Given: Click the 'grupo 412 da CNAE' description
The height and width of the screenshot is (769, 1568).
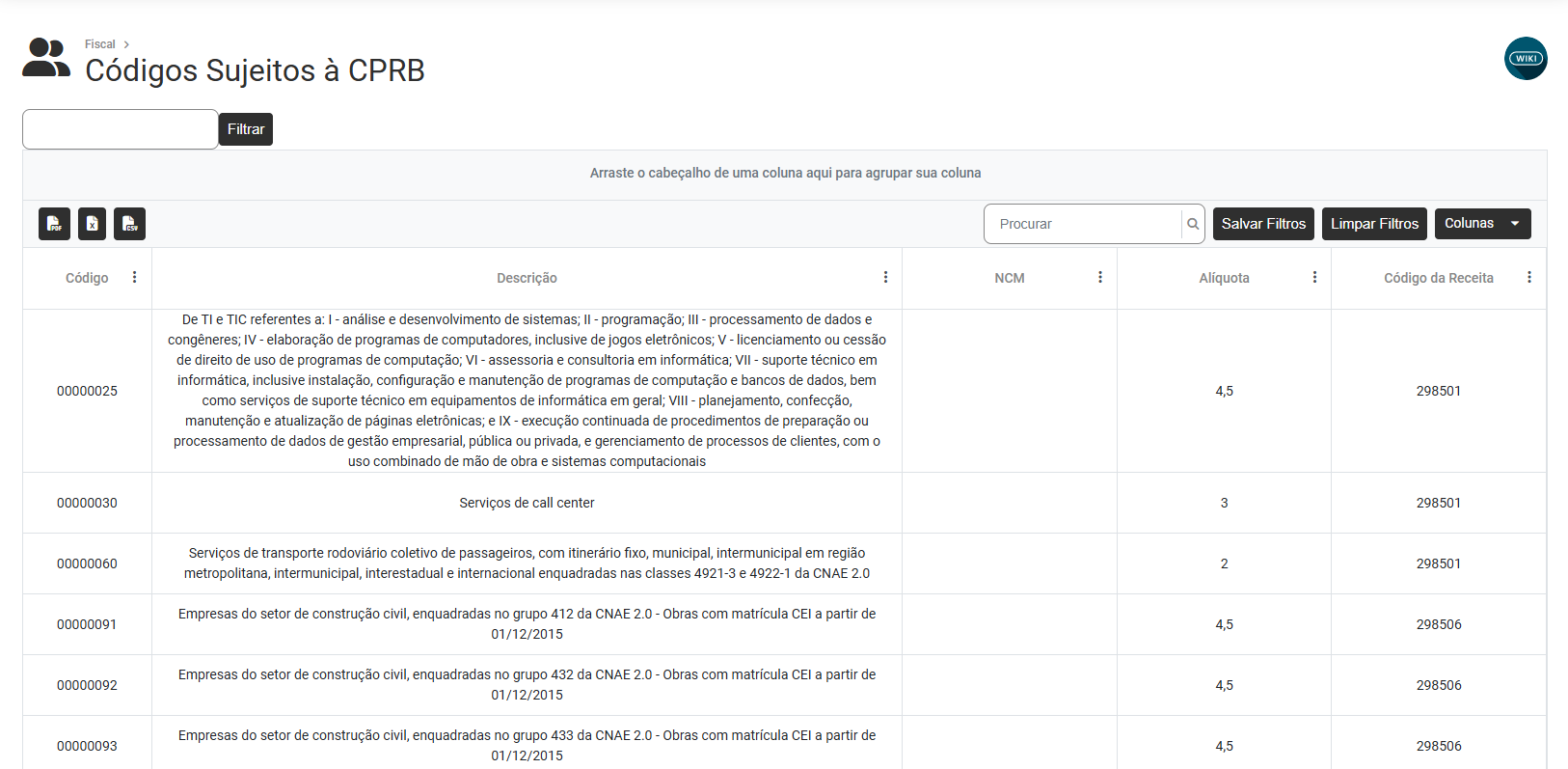Looking at the screenshot, I should click(527, 624).
